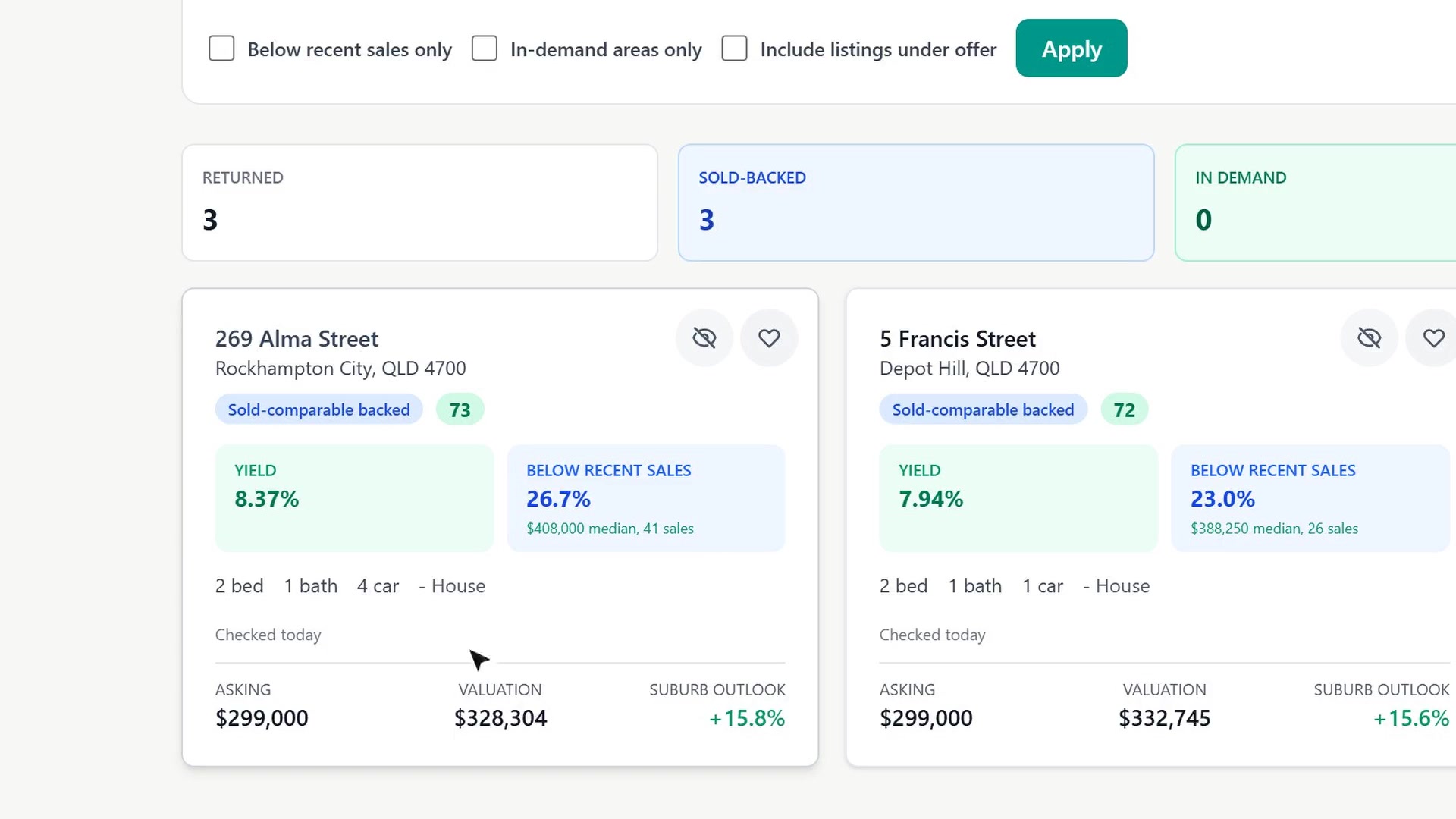
Task: Click the score badge 72
Action: 1124,409
